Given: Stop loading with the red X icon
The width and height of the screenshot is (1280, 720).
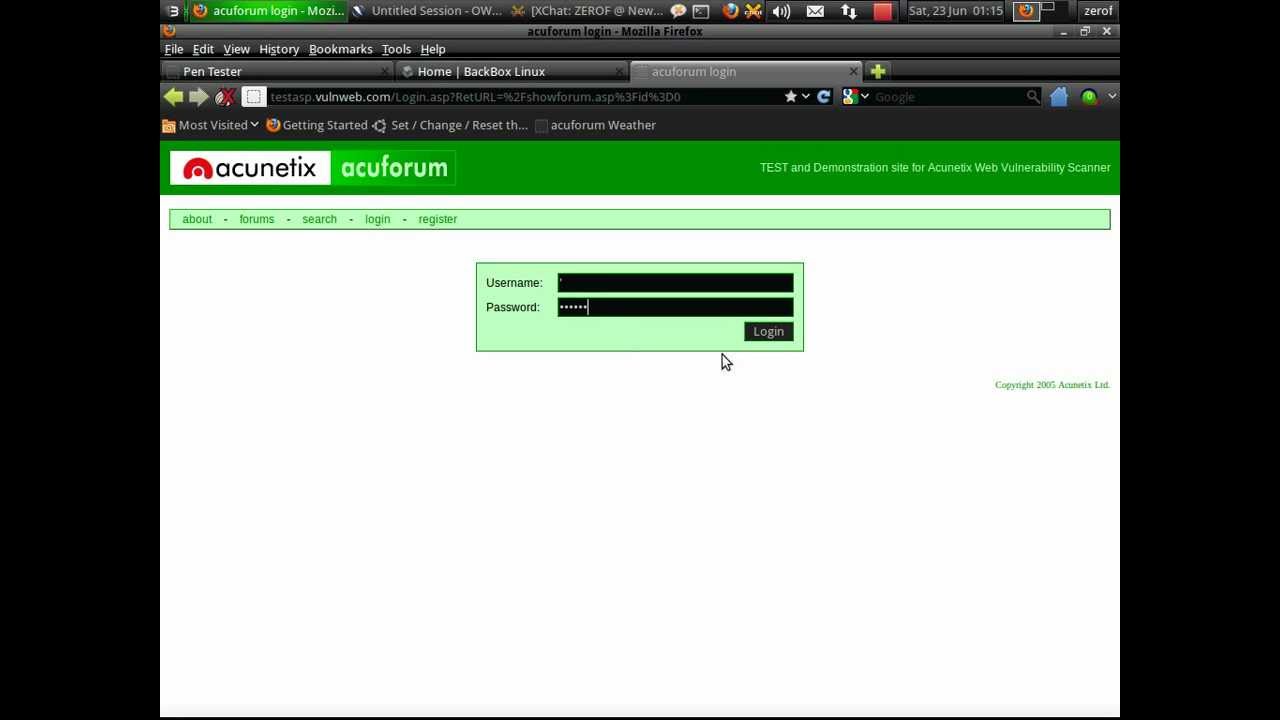Looking at the screenshot, I should 225,97.
